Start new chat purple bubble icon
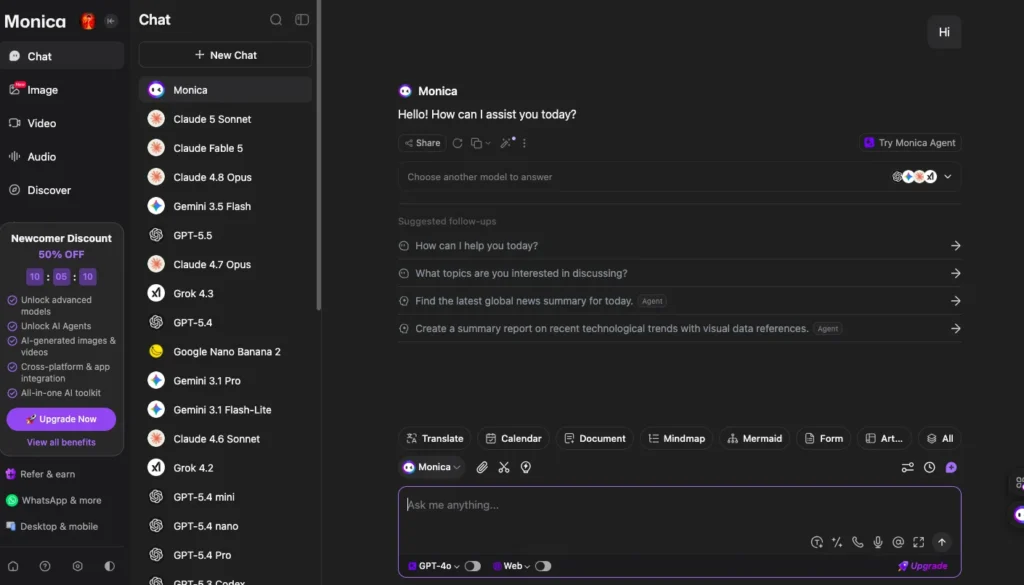The width and height of the screenshot is (1024, 585). coord(952,467)
